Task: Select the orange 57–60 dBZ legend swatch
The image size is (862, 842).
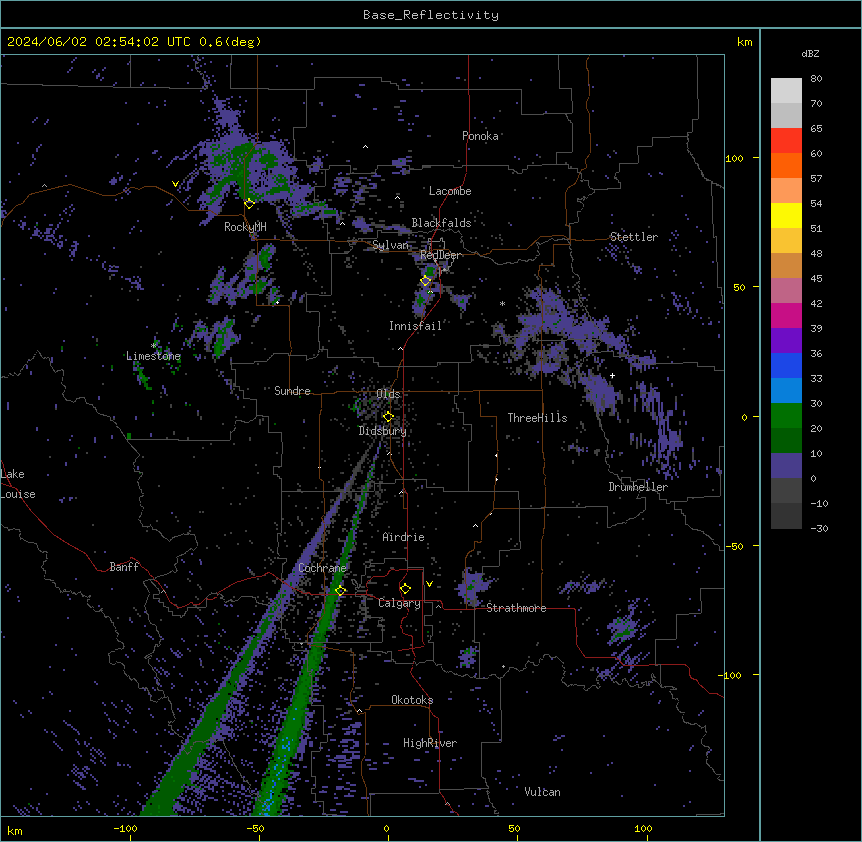Action: click(786, 166)
